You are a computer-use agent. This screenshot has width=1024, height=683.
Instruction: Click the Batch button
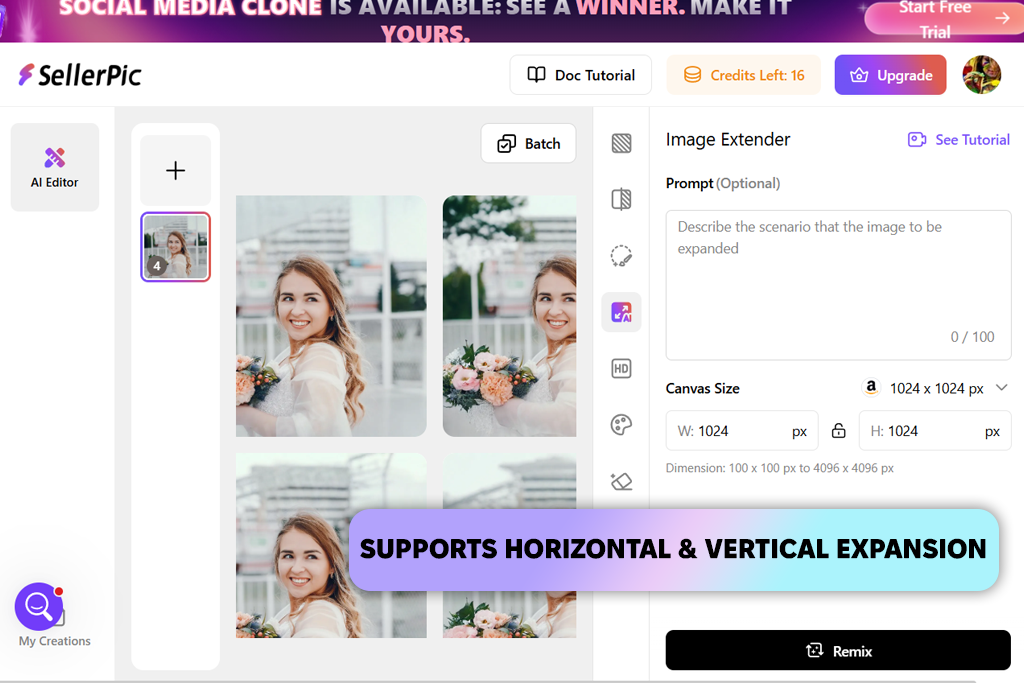coord(528,144)
